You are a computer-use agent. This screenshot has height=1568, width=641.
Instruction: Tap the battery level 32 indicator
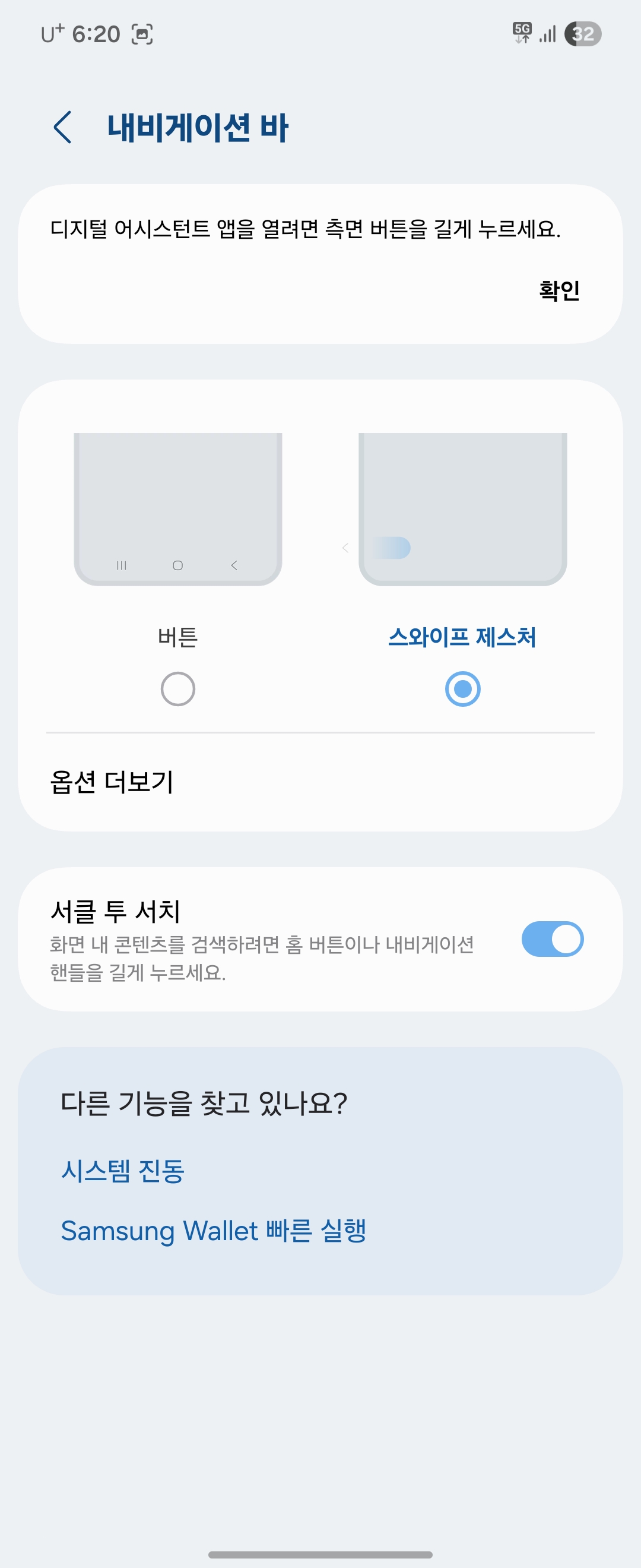pos(583,34)
